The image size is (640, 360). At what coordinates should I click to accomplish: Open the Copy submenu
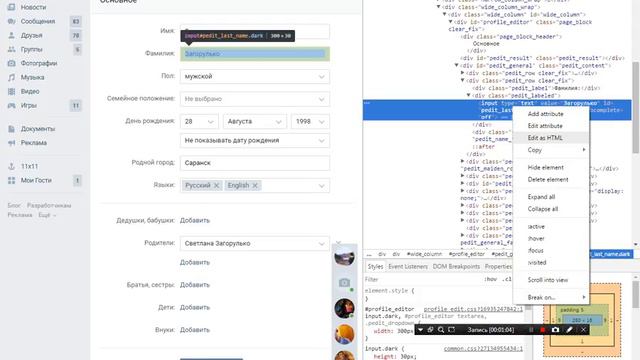551,150
